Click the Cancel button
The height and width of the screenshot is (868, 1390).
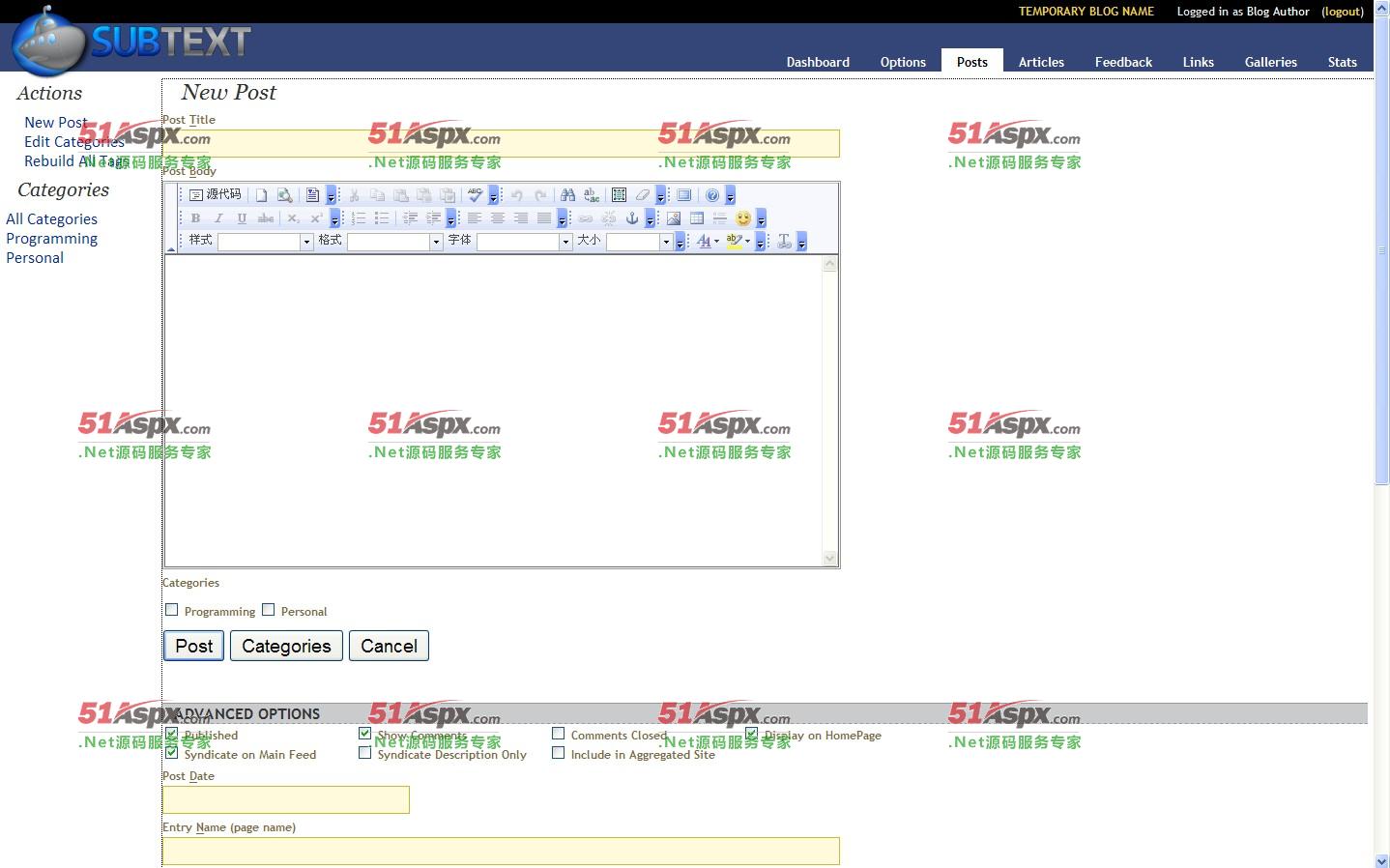pos(389,646)
